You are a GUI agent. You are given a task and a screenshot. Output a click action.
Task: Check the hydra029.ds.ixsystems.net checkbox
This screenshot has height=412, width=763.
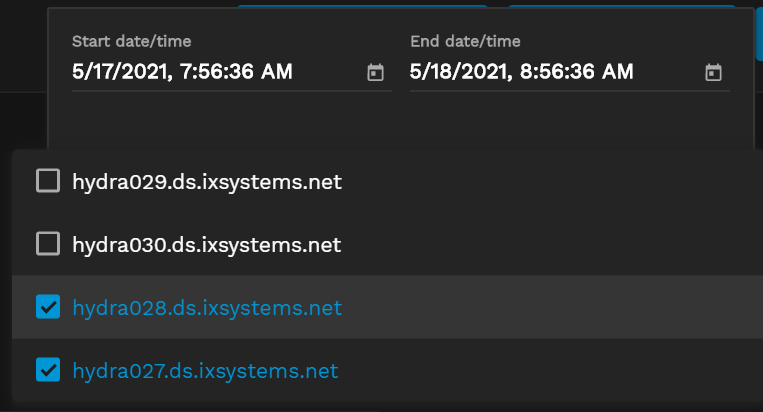48,181
